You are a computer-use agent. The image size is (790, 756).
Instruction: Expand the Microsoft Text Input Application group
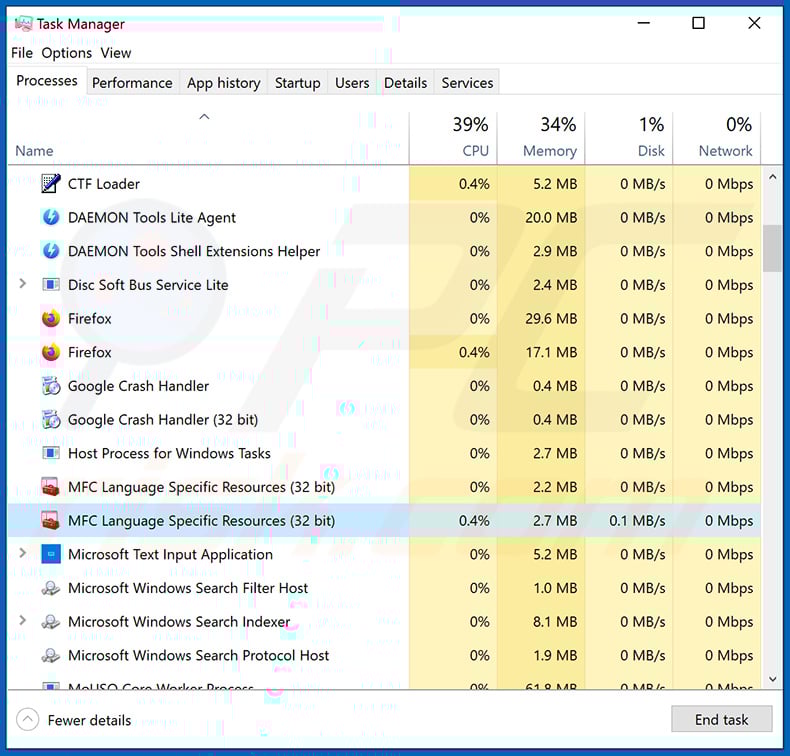point(22,553)
